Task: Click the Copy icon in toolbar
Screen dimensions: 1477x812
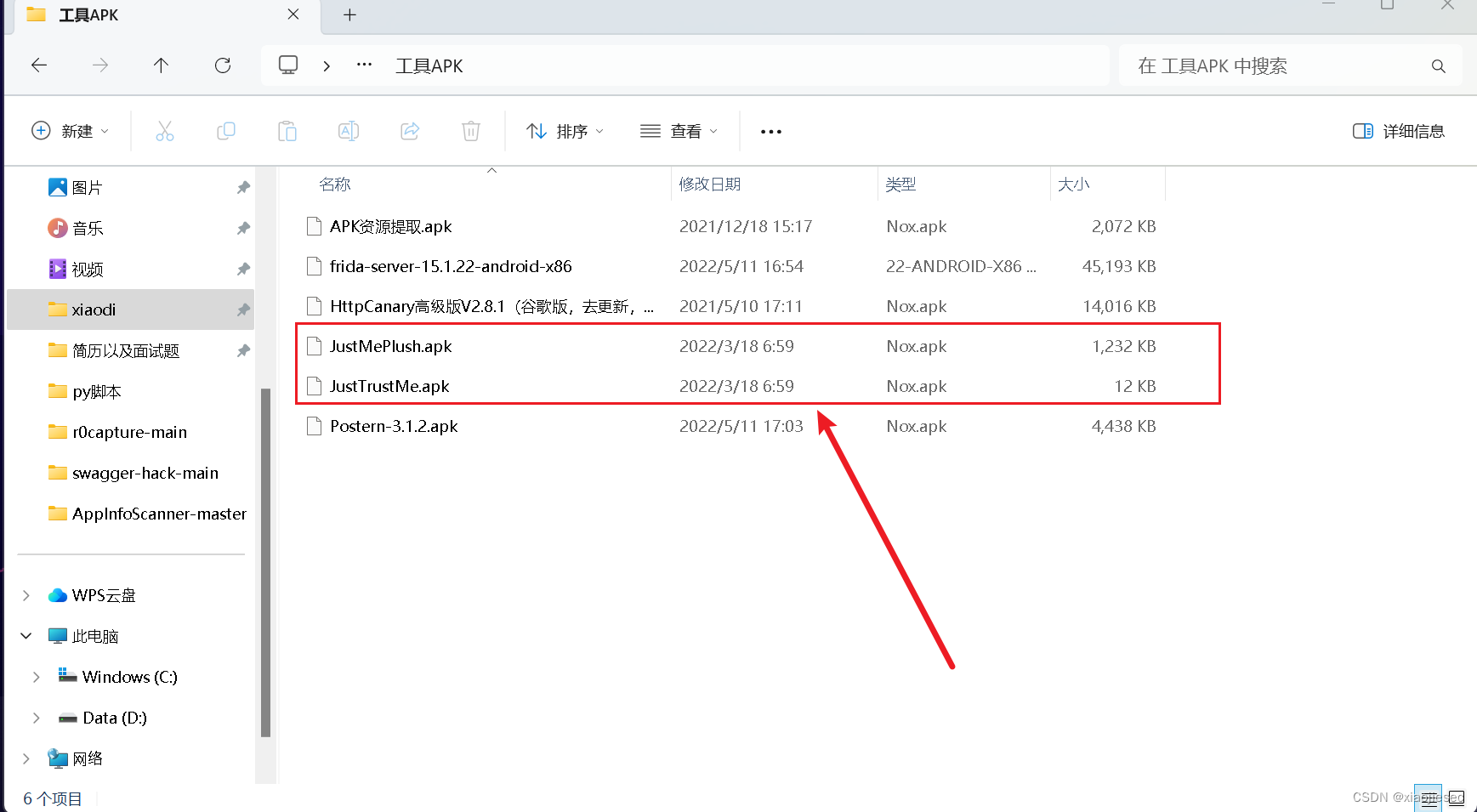Action: 226,131
